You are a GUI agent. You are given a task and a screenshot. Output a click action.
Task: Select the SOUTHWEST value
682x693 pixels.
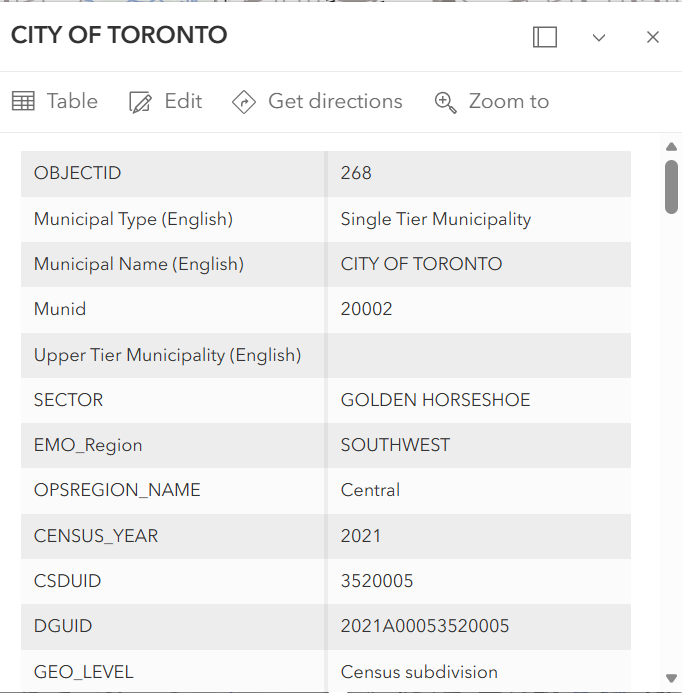pyautogui.click(x=395, y=445)
